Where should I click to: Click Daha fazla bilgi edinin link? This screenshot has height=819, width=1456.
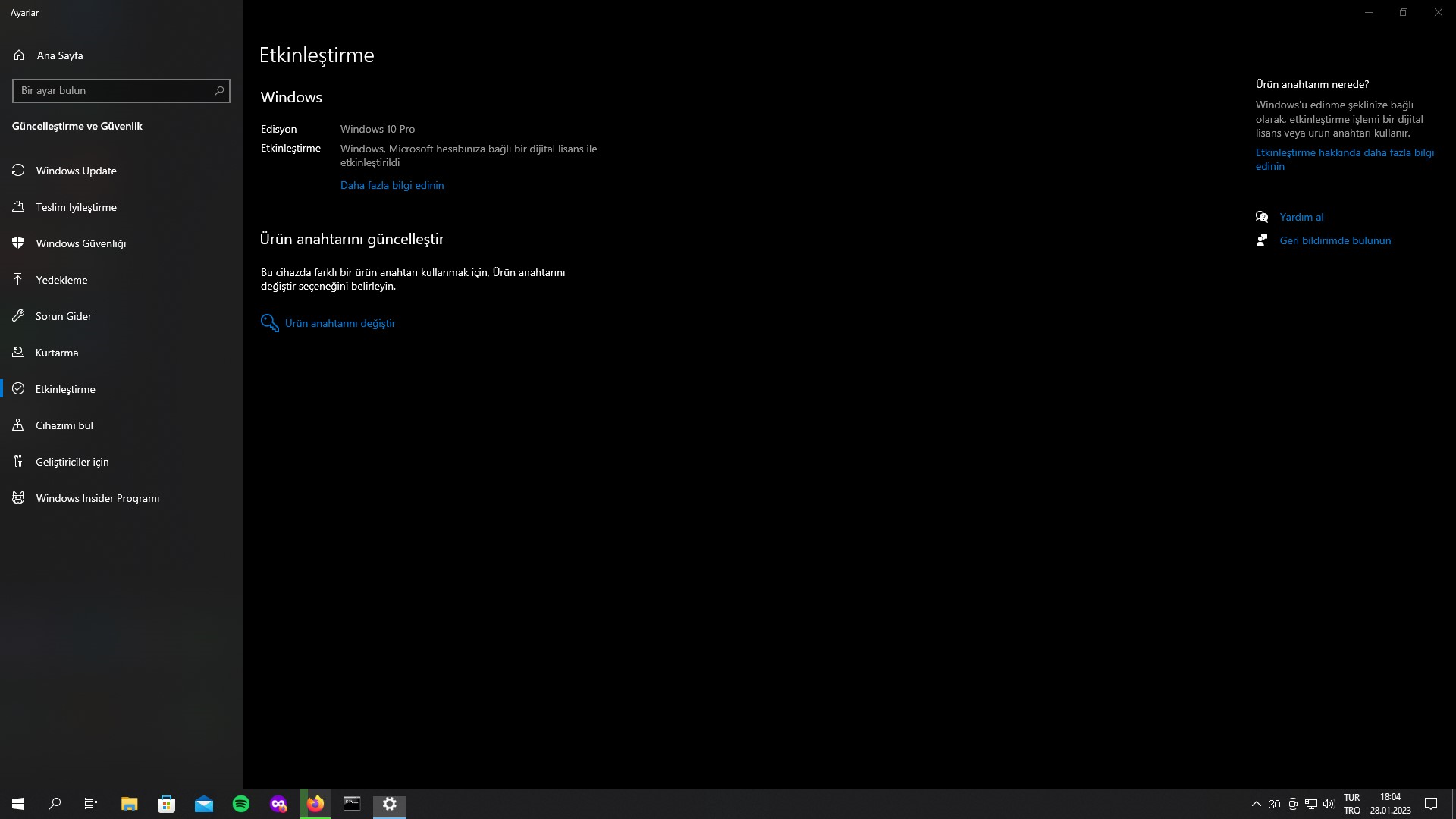click(x=392, y=185)
